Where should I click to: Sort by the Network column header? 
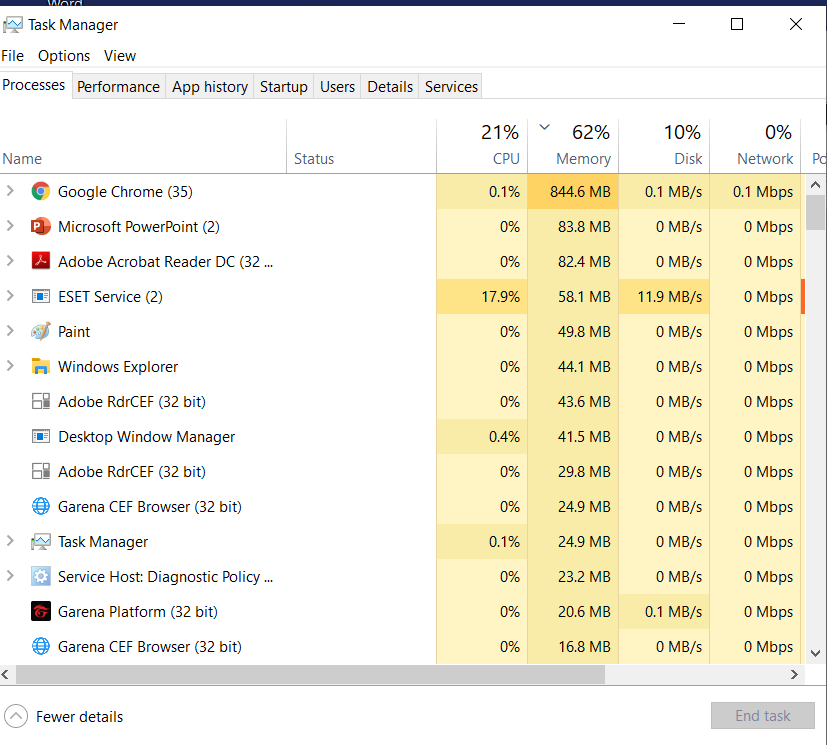756,147
